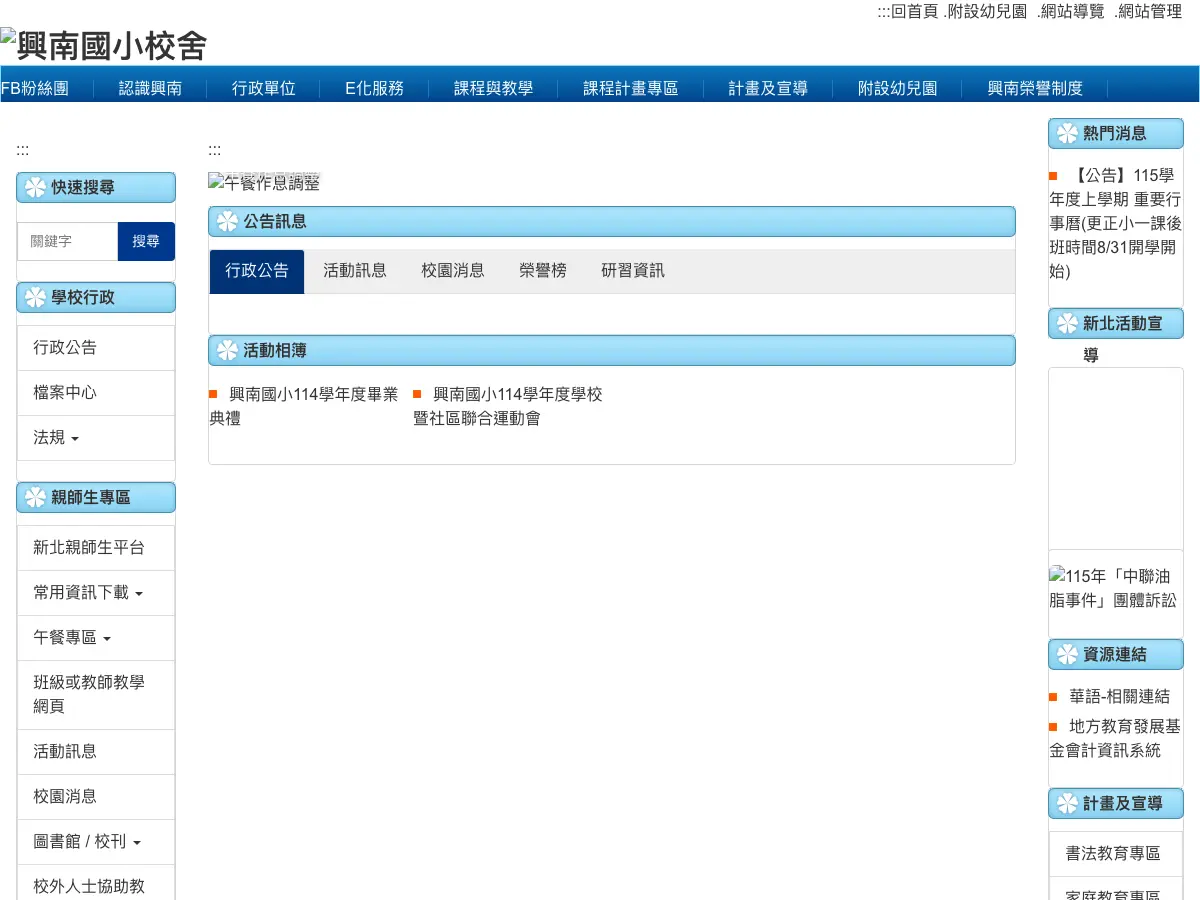Click the ::: accesskey marker above 快速搜尋
The height and width of the screenshot is (900, 1200).
point(22,150)
